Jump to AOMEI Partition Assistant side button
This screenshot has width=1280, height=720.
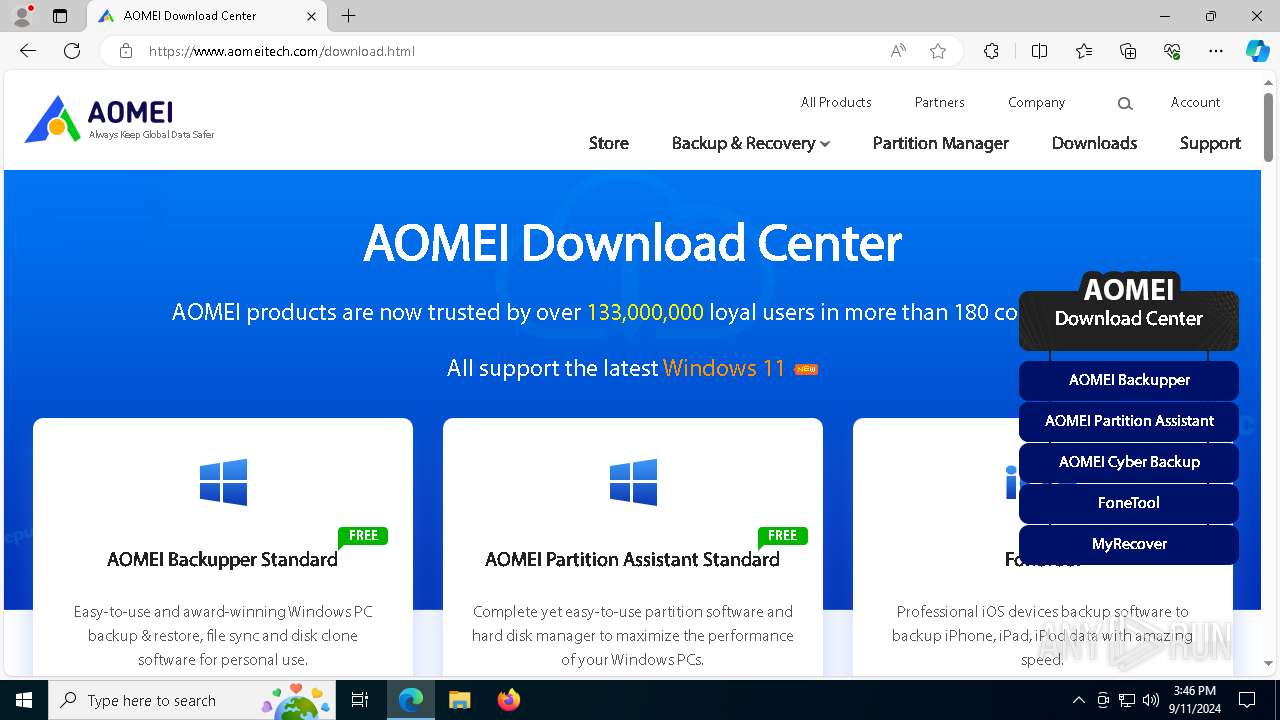click(1129, 421)
